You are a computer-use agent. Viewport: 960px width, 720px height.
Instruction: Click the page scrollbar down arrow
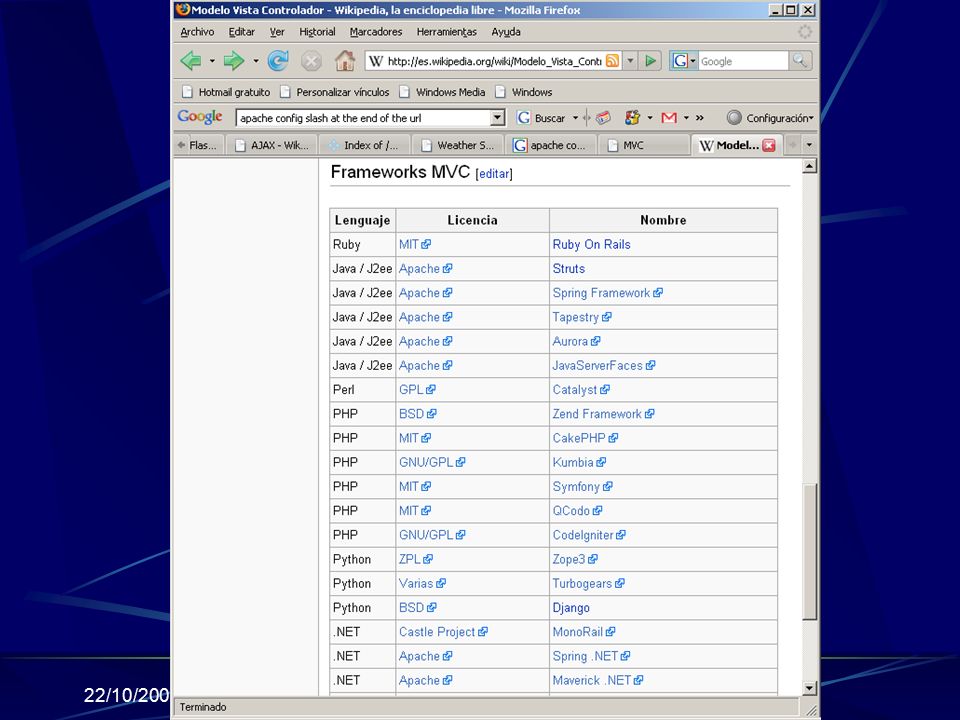[x=809, y=688]
